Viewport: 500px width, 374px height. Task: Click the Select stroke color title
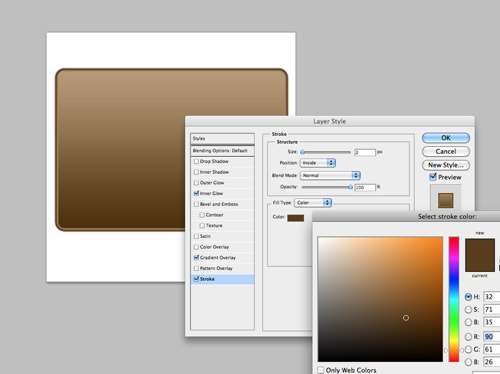(447, 217)
